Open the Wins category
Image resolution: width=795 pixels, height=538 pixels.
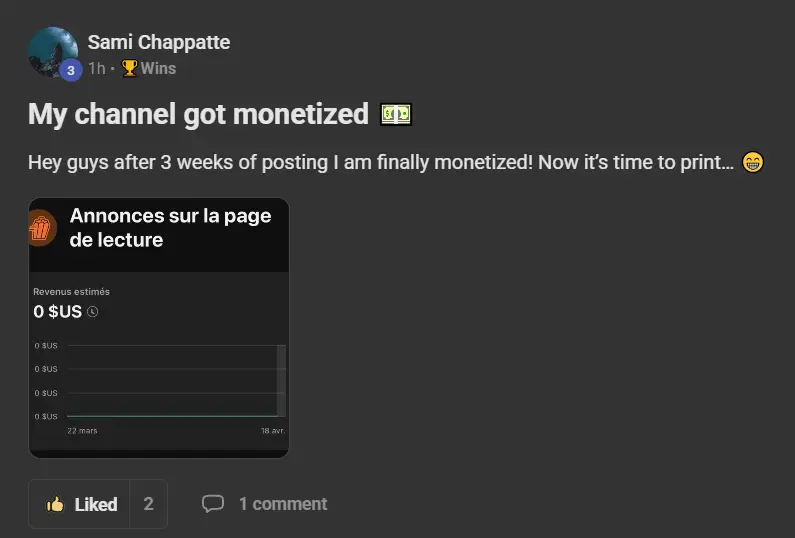(x=158, y=68)
